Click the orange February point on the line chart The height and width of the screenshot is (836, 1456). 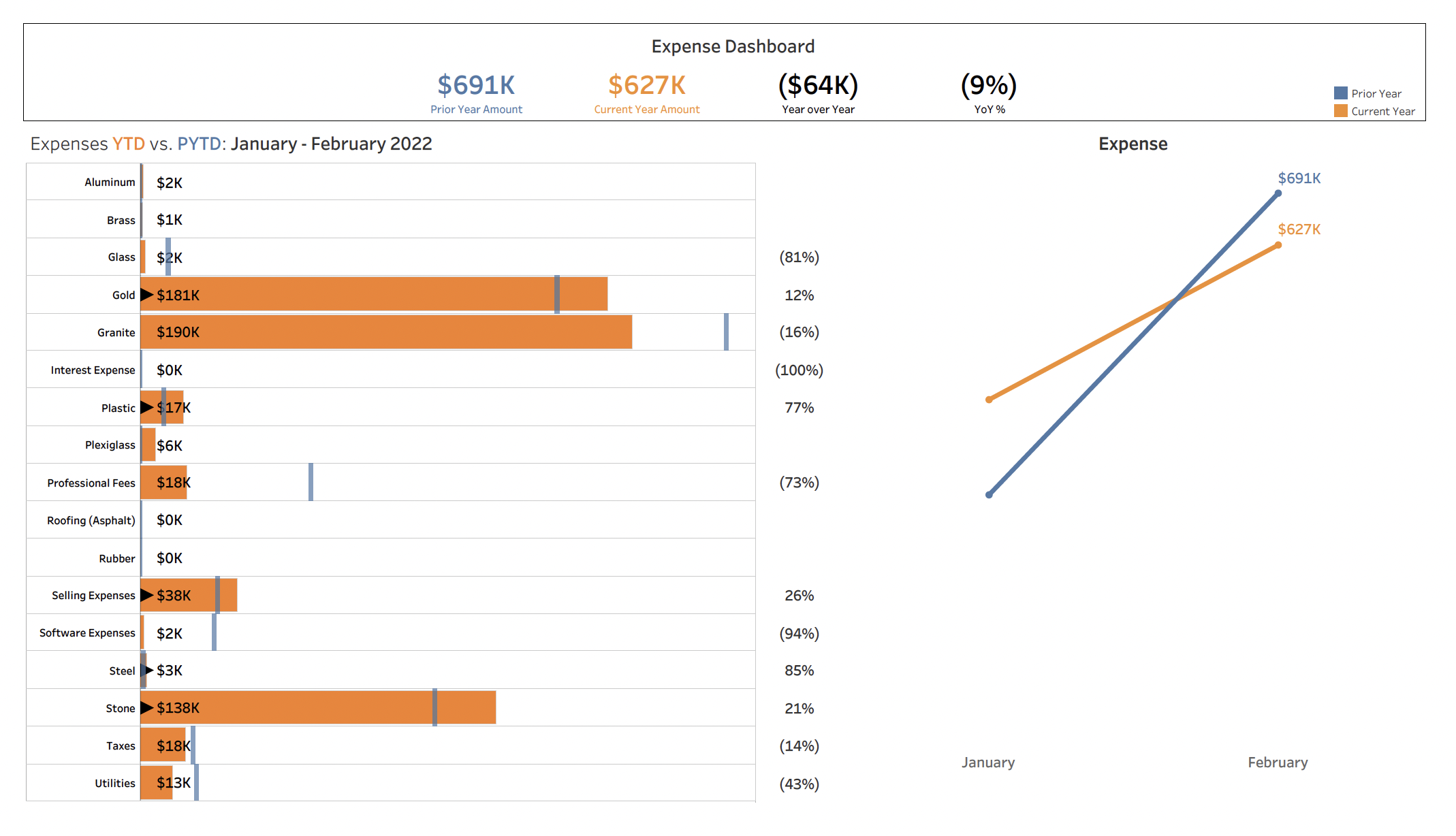coord(1278,245)
